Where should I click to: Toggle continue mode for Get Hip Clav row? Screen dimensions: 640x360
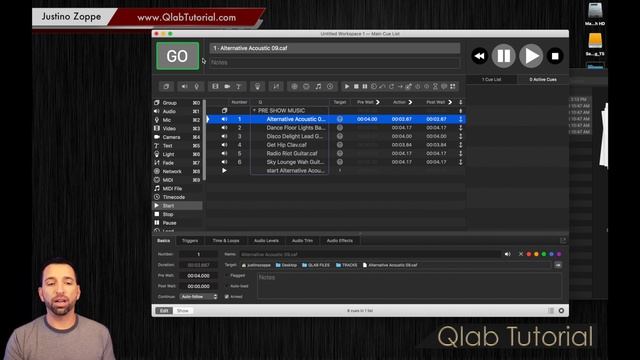460,145
